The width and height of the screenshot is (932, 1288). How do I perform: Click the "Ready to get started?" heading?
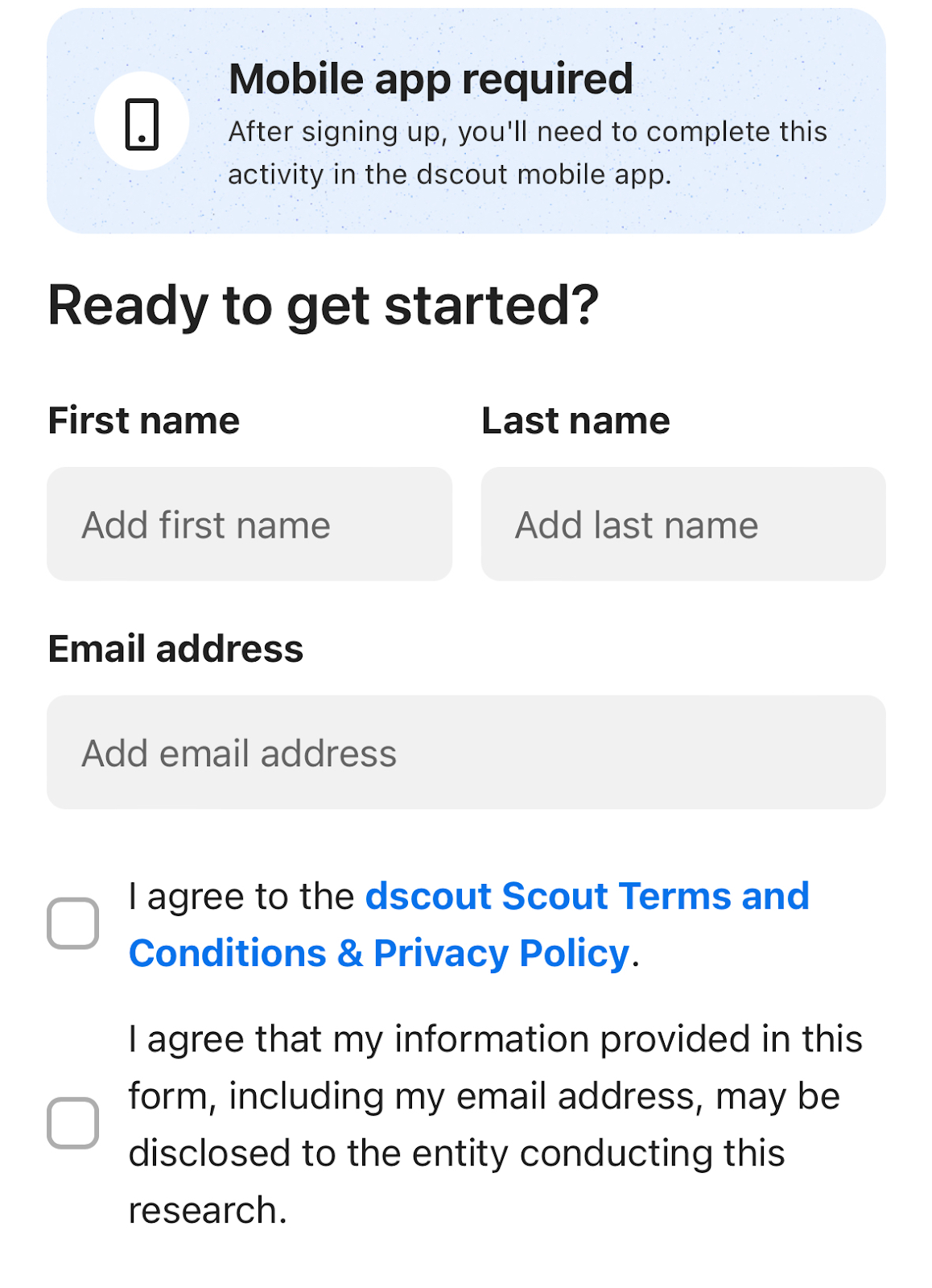click(x=323, y=306)
